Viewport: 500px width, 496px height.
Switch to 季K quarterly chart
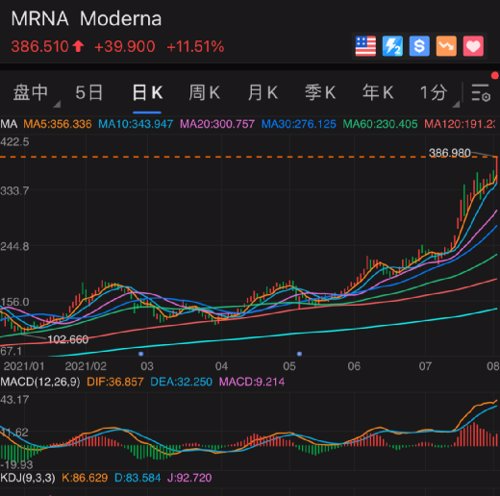tap(320, 93)
